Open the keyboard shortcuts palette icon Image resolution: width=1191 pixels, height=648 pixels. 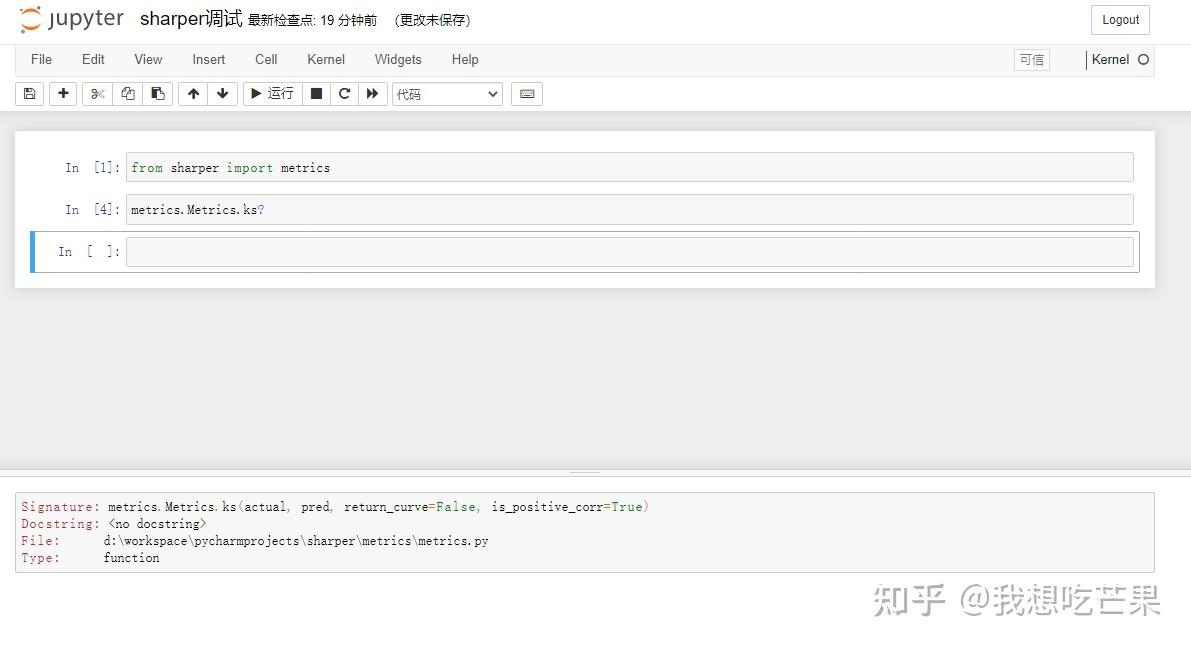(527, 93)
